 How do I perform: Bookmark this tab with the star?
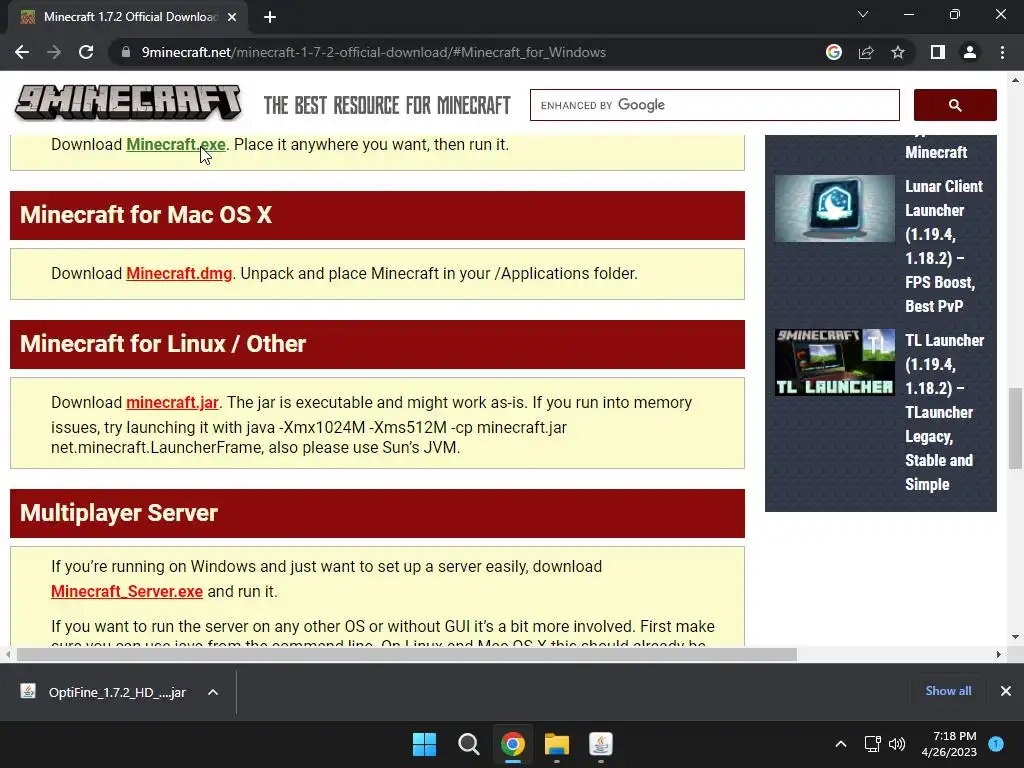click(898, 52)
